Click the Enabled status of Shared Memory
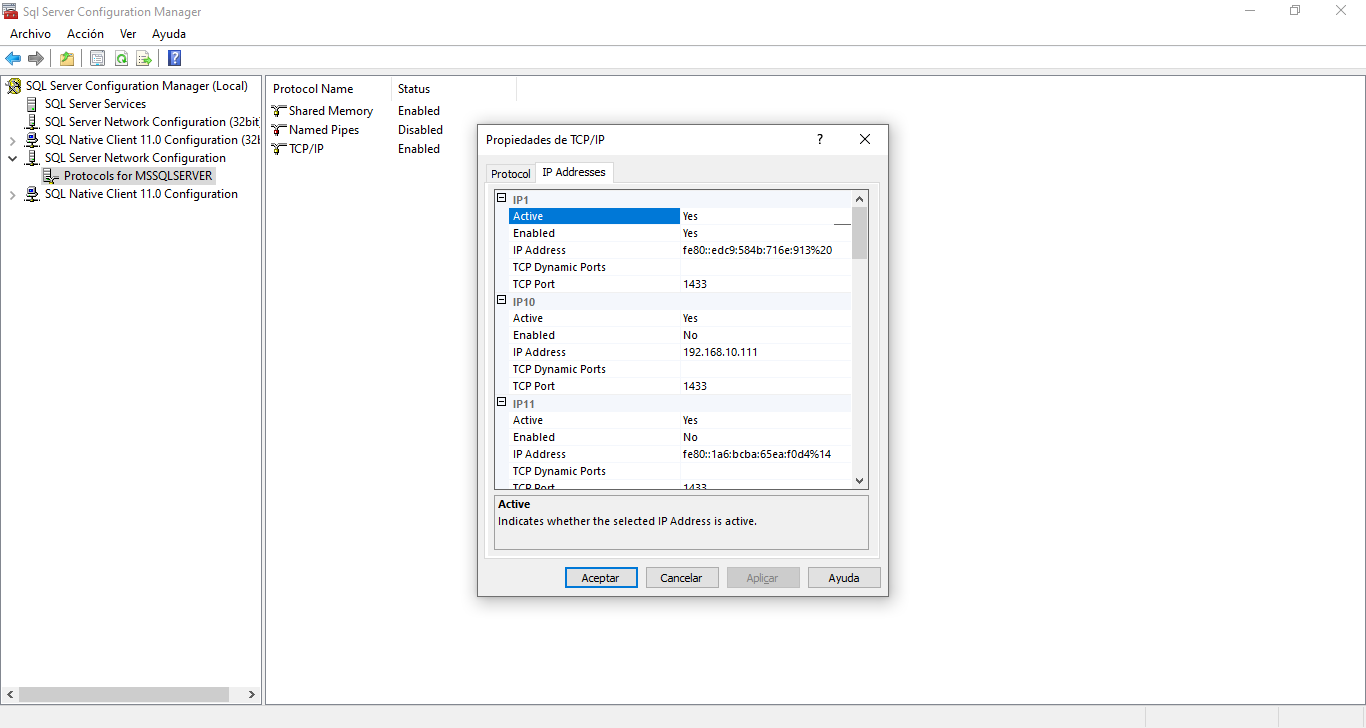 click(419, 111)
